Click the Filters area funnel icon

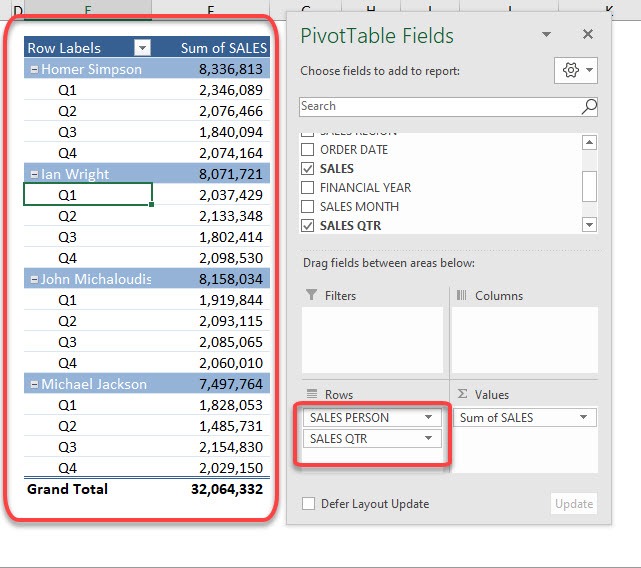tap(312, 294)
